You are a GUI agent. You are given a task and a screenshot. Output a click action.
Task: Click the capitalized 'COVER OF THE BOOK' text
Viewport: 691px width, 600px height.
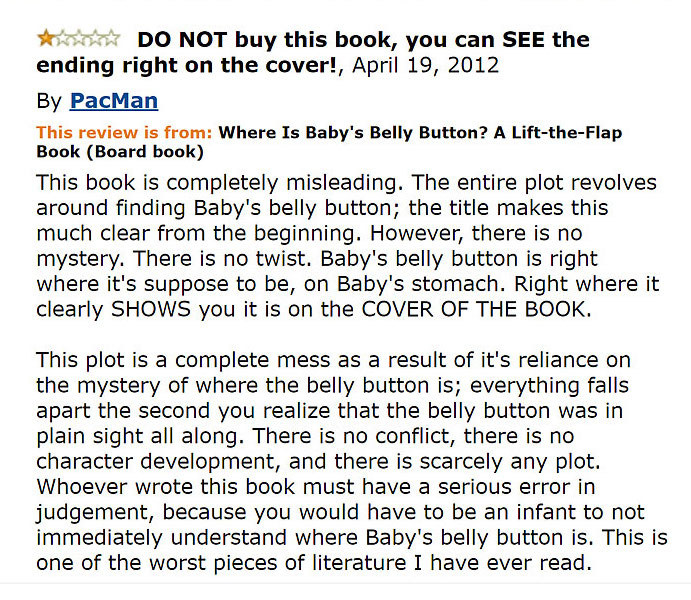[x=476, y=309]
